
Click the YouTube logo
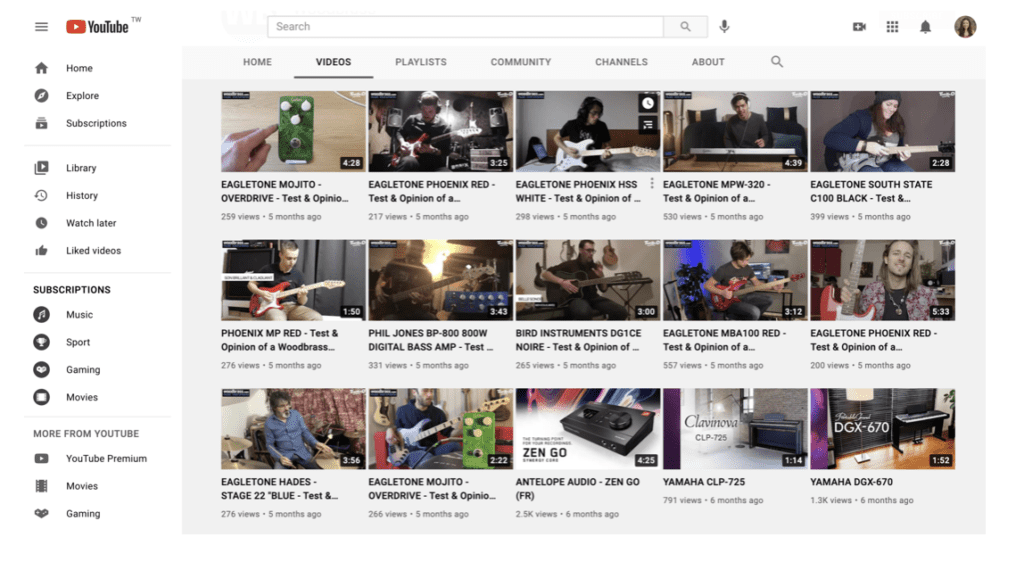click(x=97, y=27)
